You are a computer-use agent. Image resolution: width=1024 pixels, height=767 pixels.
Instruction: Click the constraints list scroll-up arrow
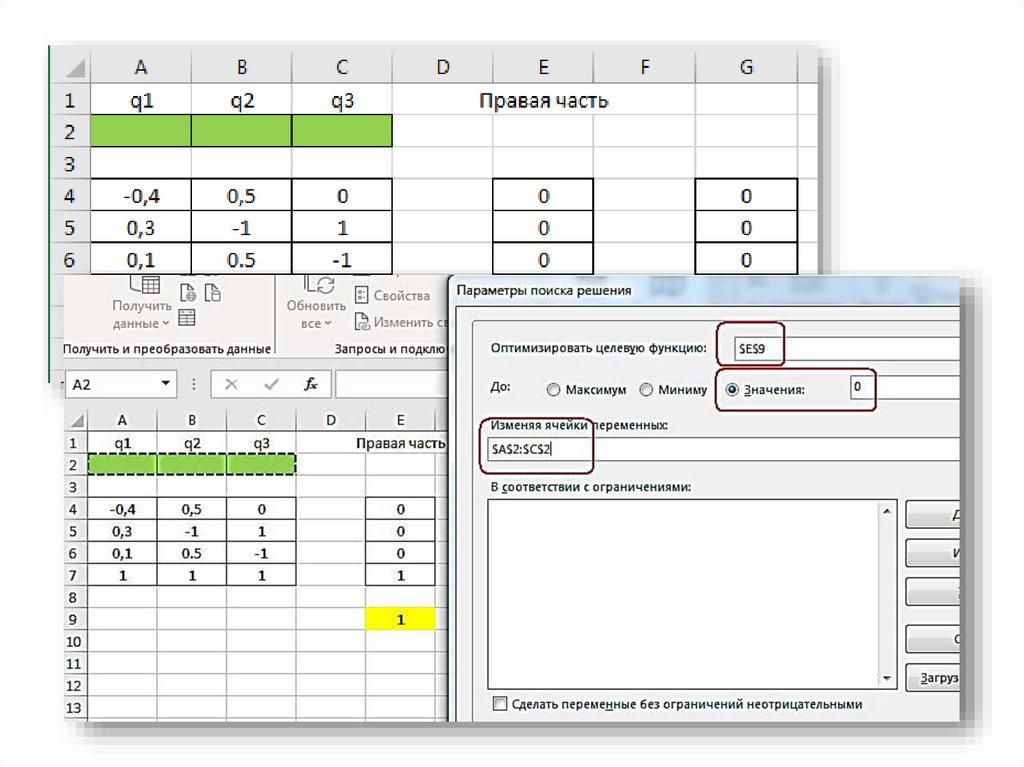tap(887, 511)
